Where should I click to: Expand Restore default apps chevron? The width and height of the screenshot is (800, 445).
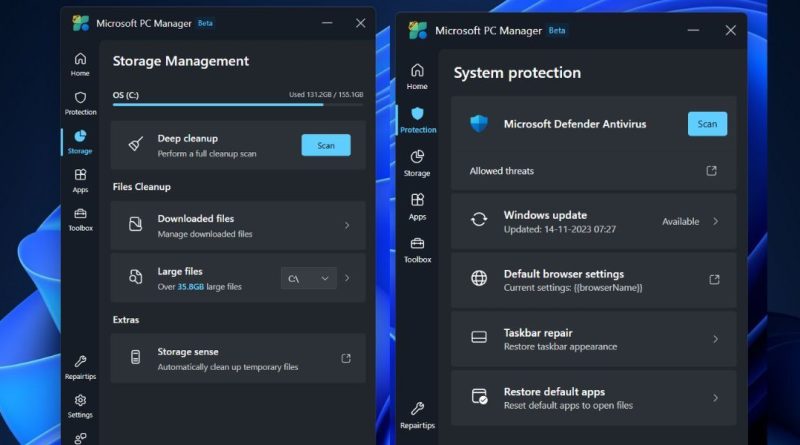pos(715,398)
